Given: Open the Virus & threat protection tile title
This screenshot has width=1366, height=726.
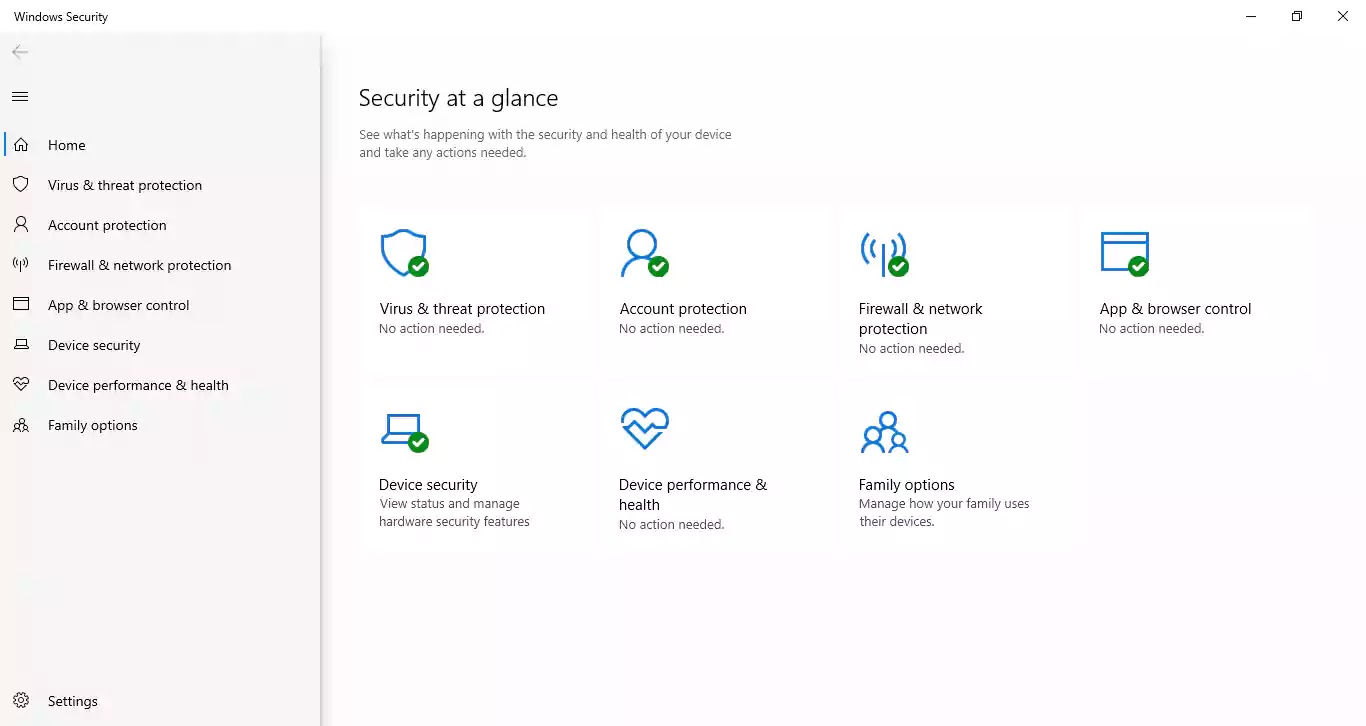Looking at the screenshot, I should pos(462,309).
